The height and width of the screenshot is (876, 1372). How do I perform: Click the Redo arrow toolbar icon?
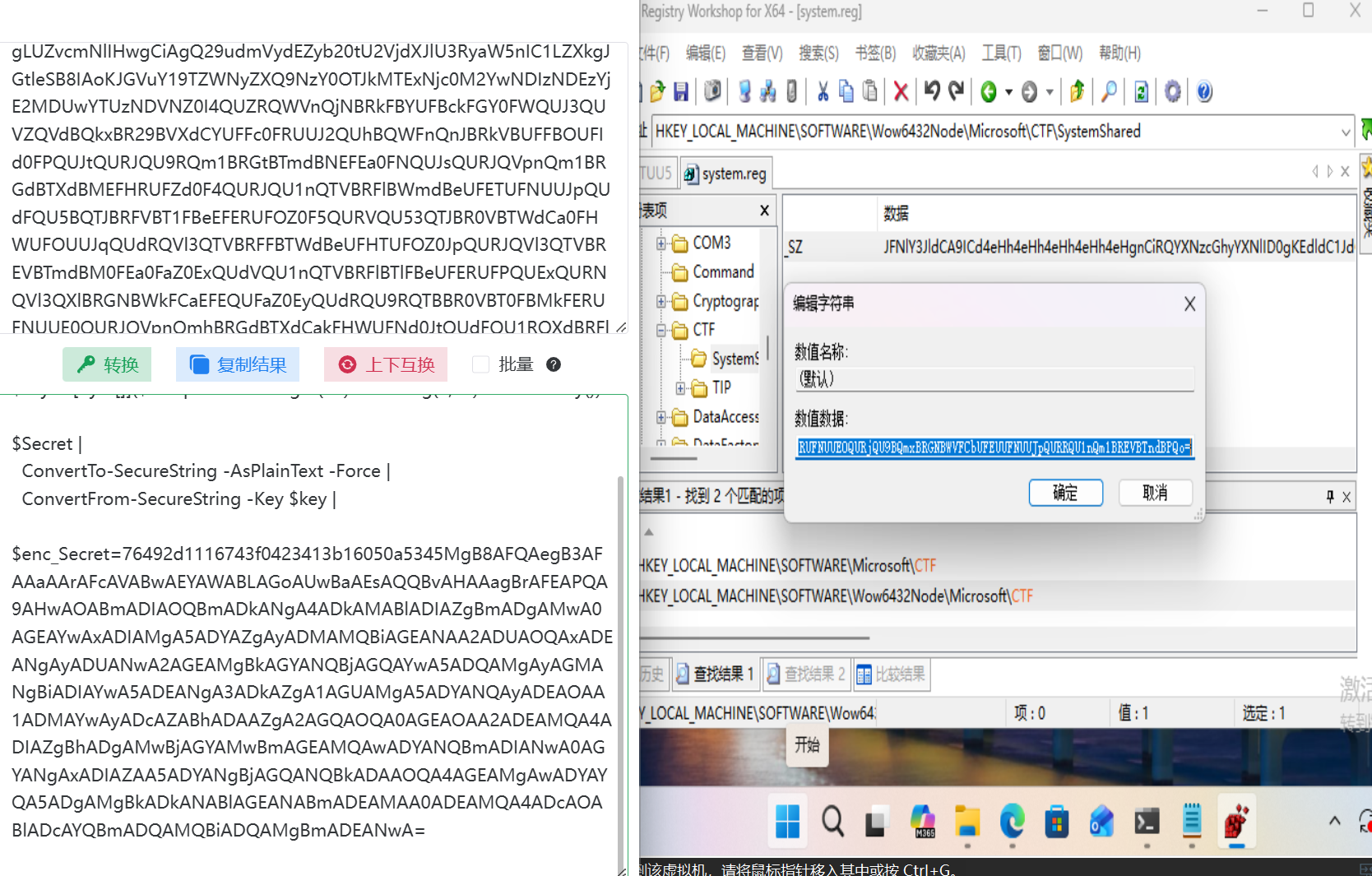pos(956,91)
